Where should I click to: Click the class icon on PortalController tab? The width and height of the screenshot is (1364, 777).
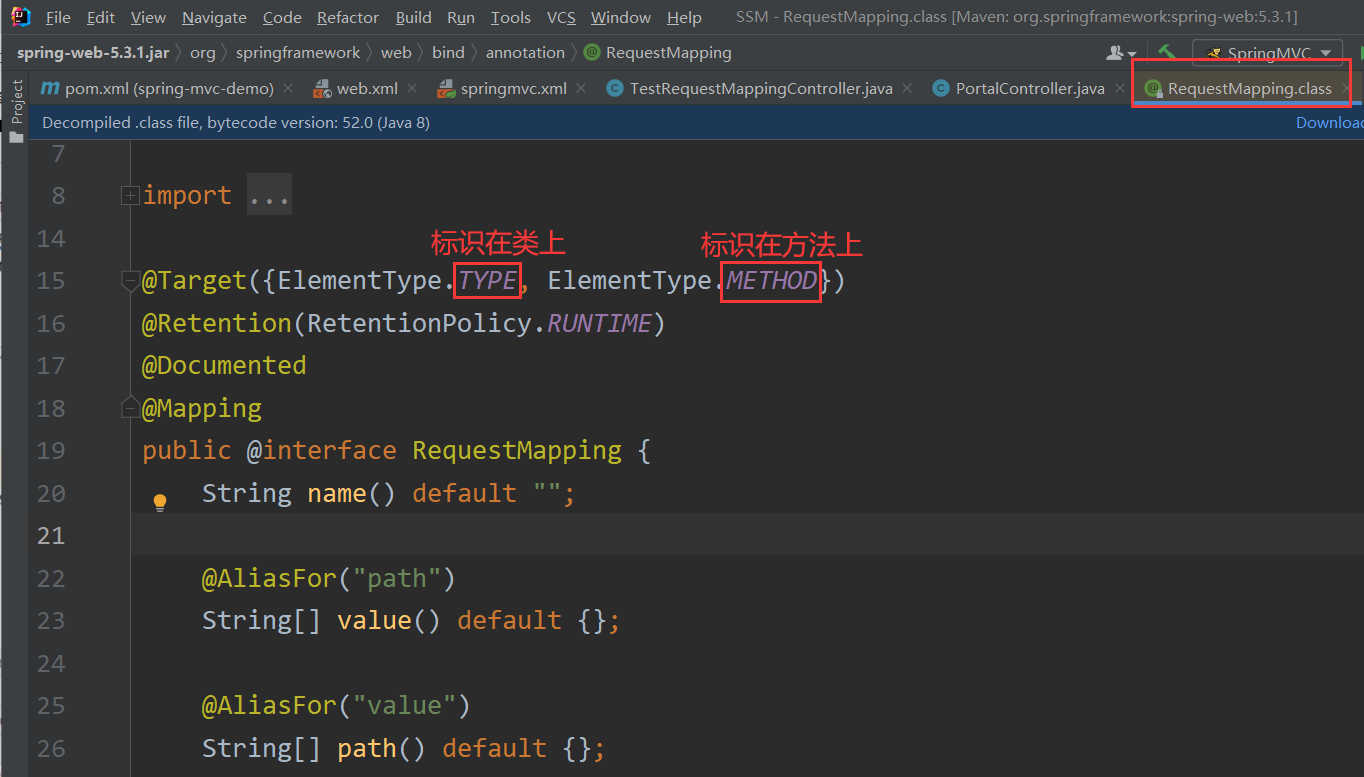940,89
